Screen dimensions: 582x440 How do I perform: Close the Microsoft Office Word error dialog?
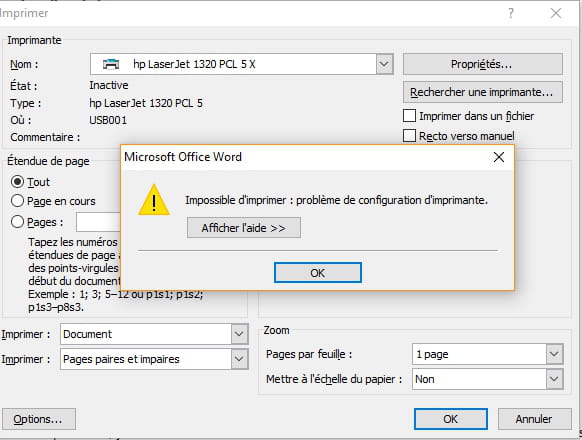(499, 157)
